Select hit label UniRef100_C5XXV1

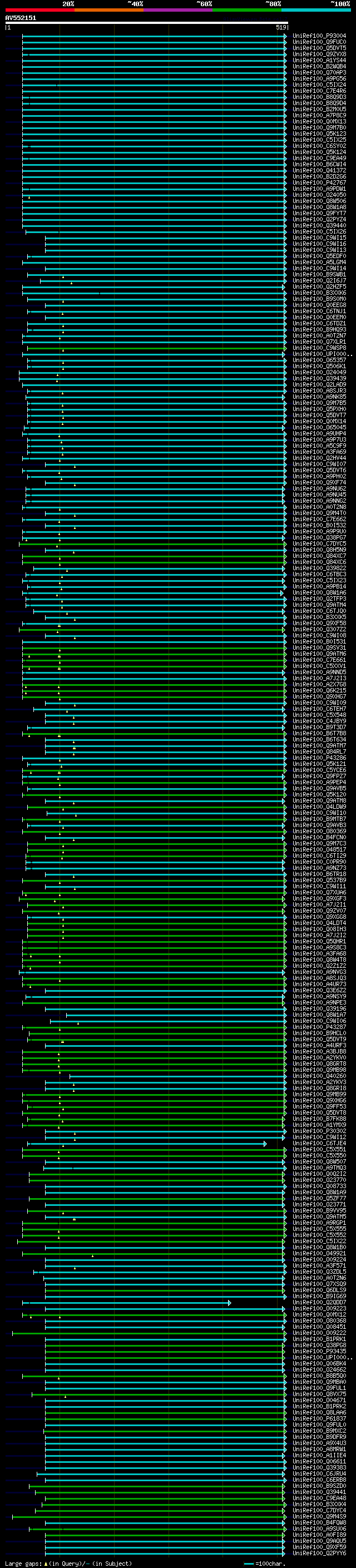(319, 666)
